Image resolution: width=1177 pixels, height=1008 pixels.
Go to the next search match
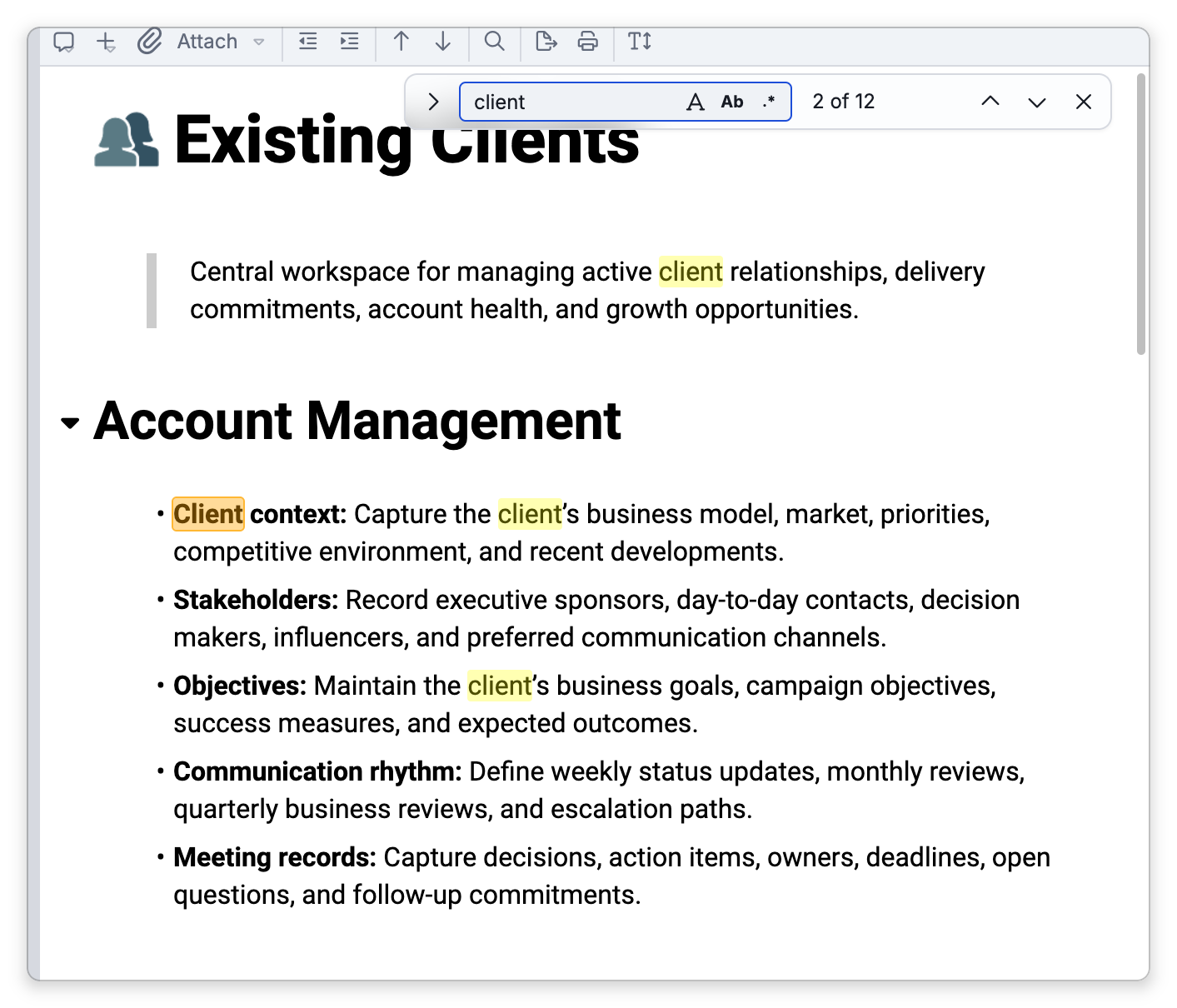(x=1037, y=102)
